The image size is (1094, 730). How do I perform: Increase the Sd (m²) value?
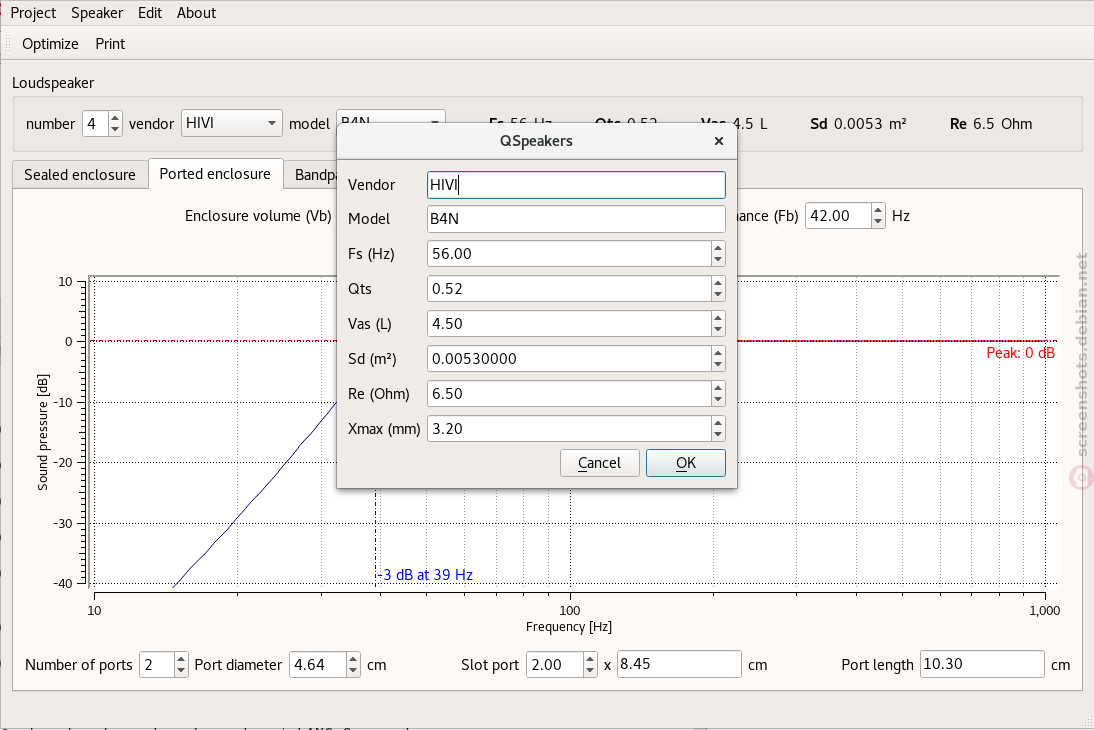pyautogui.click(x=718, y=352)
